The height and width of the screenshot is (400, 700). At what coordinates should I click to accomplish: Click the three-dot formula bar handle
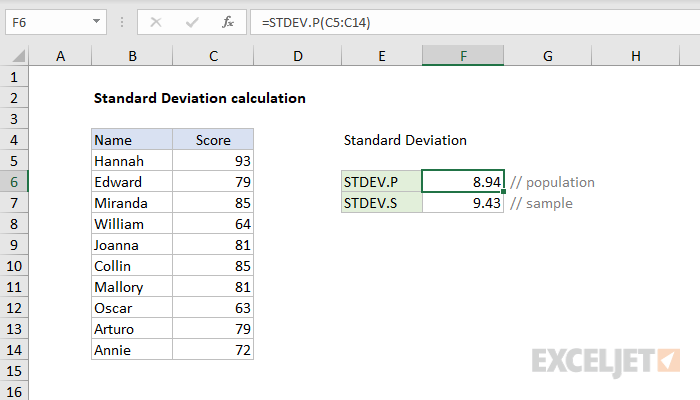(124, 20)
